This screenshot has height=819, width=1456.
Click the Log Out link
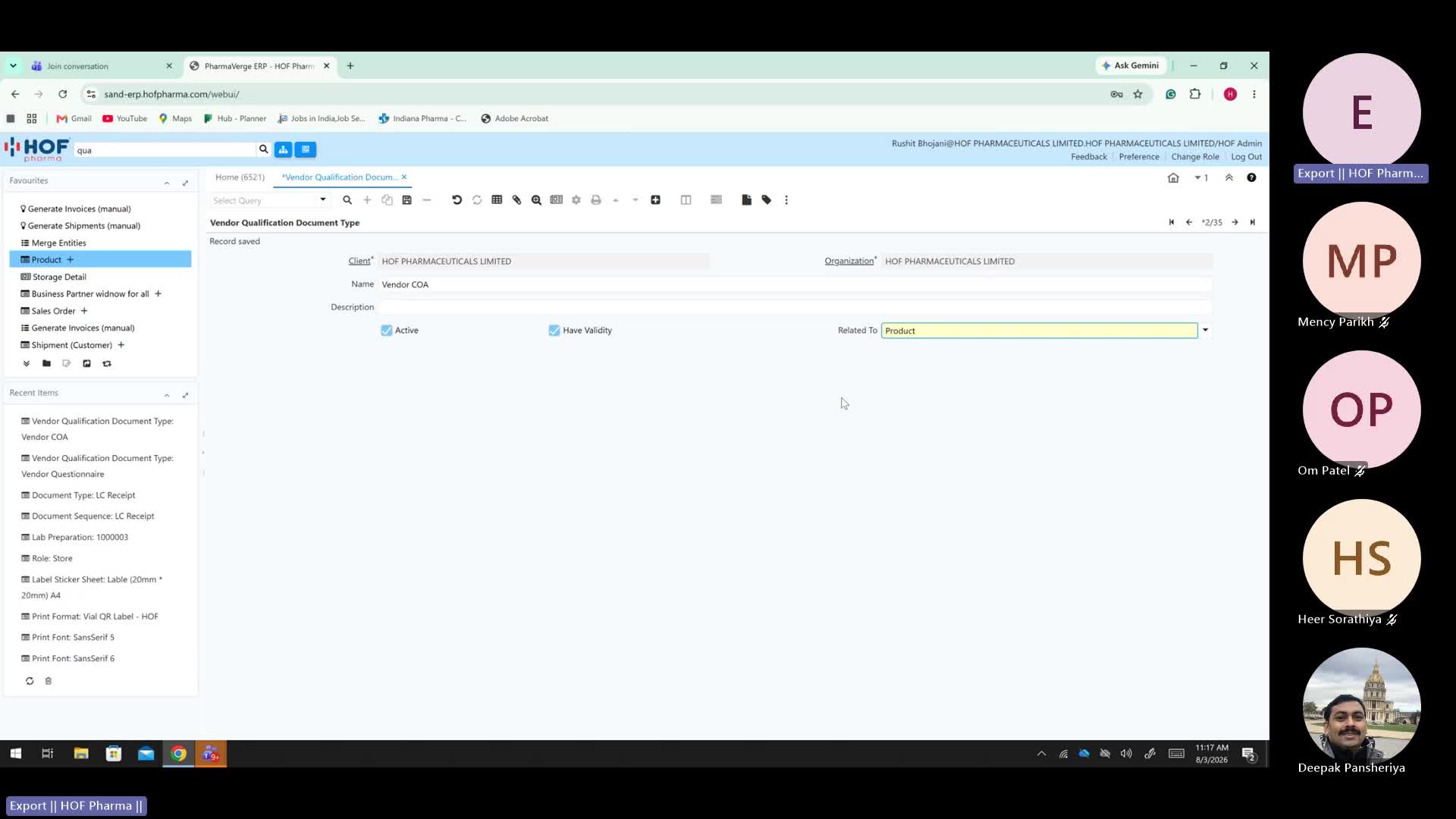coord(1247,157)
